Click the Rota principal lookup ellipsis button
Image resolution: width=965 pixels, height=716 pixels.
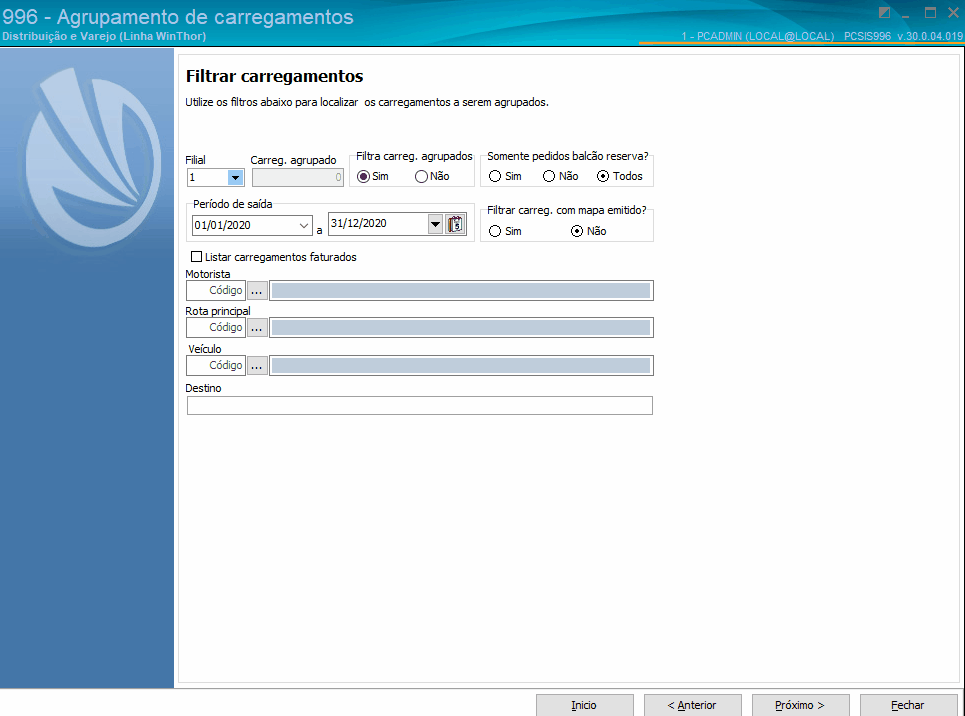pyautogui.click(x=257, y=328)
